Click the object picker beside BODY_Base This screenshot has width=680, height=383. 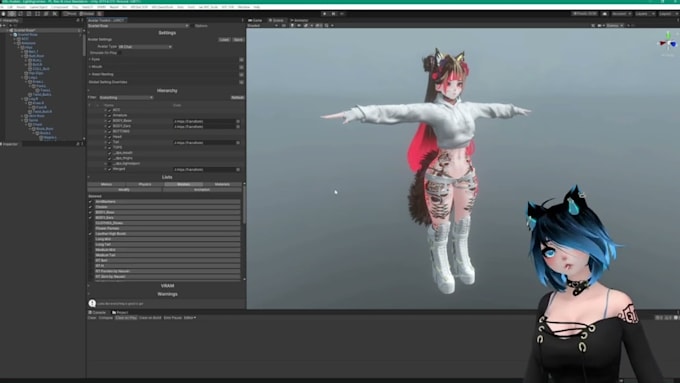pos(238,121)
